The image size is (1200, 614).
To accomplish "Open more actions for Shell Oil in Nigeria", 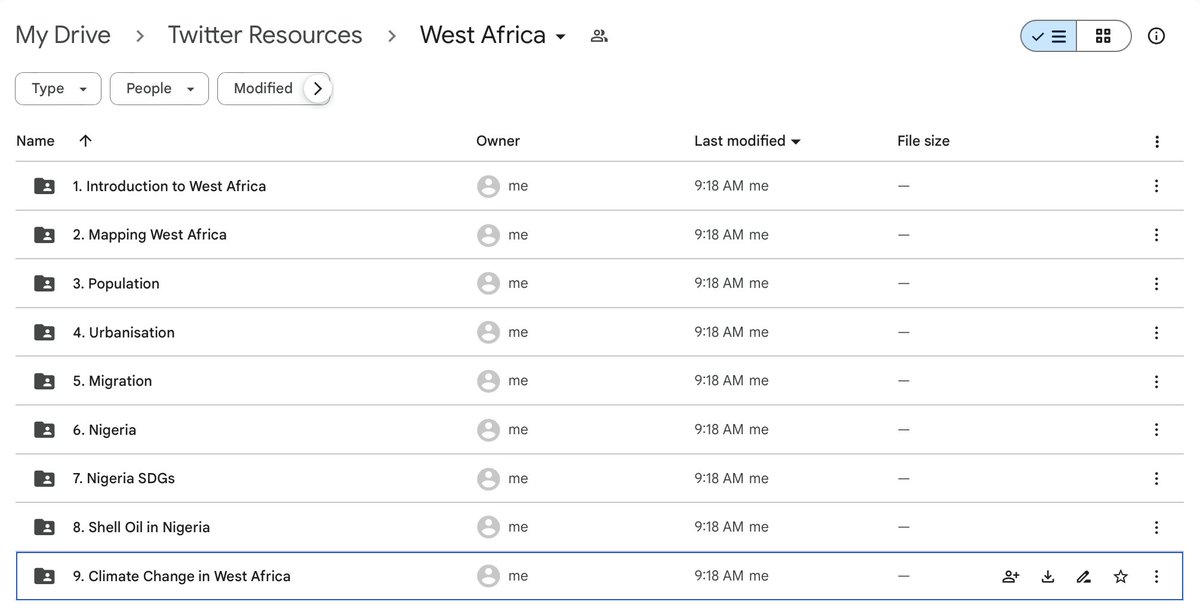I will coord(1156,527).
